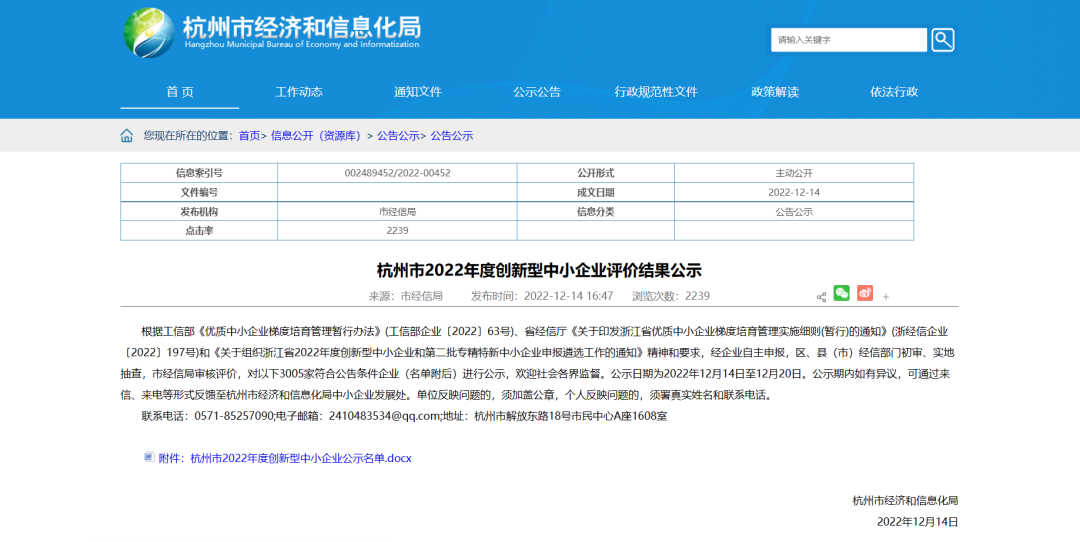Screen dimensions: 1080x542
Task: Click the plus more-share icon
Action: pyautogui.click(x=886, y=297)
